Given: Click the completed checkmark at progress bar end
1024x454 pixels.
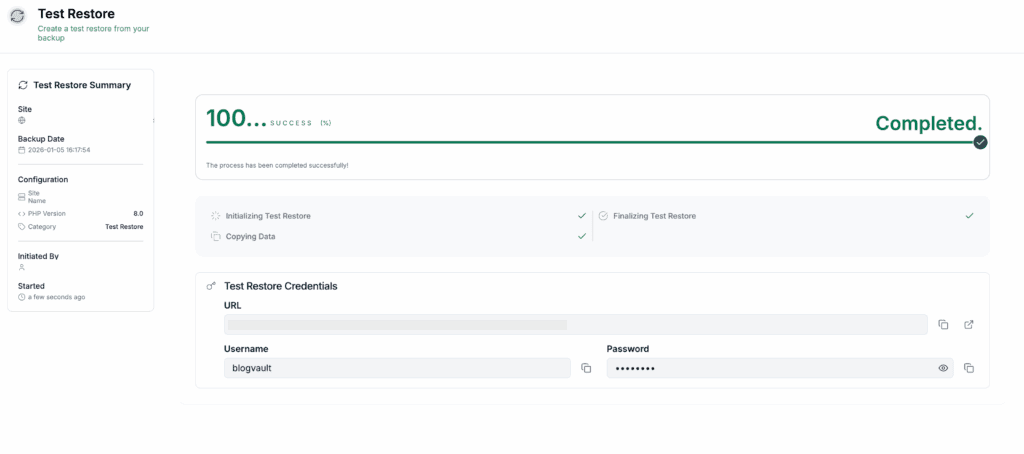Looking at the screenshot, I should [x=980, y=142].
